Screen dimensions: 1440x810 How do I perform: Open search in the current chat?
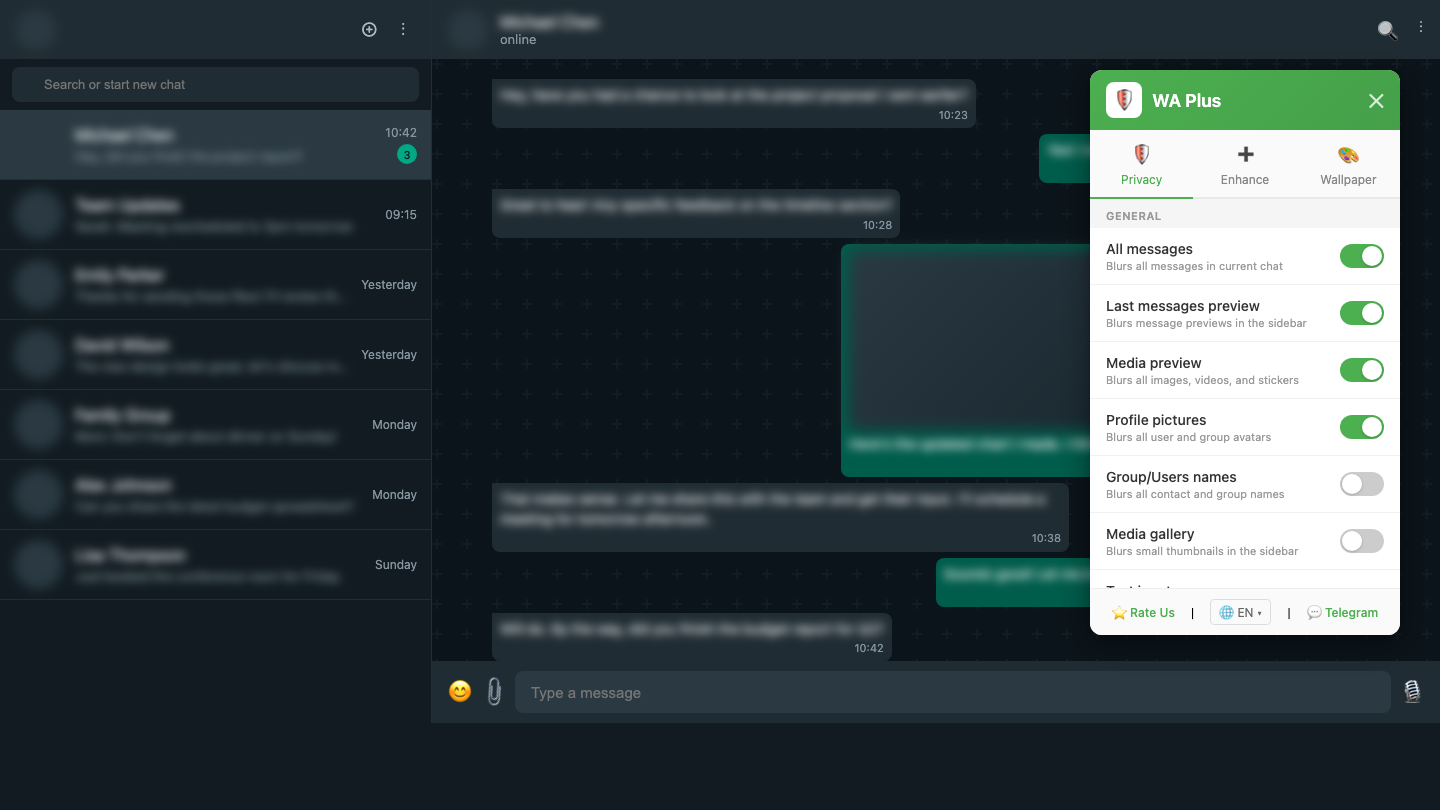click(x=1387, y=29)
